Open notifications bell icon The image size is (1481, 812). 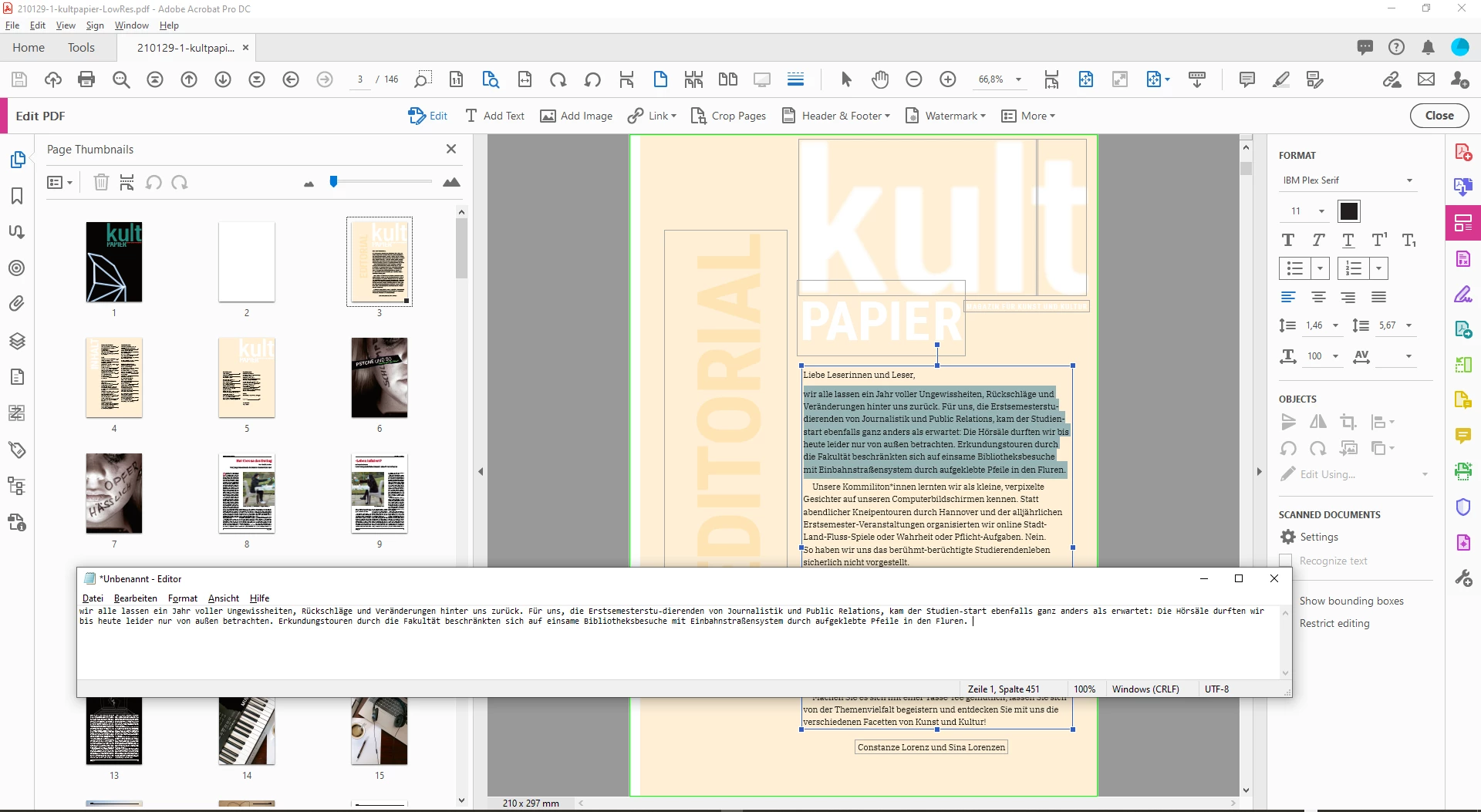tap(1428, 48)
